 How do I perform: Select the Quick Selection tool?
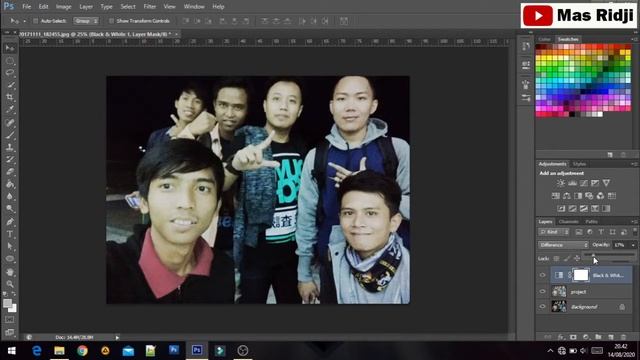pyautogui.click(x=10, y=85)
